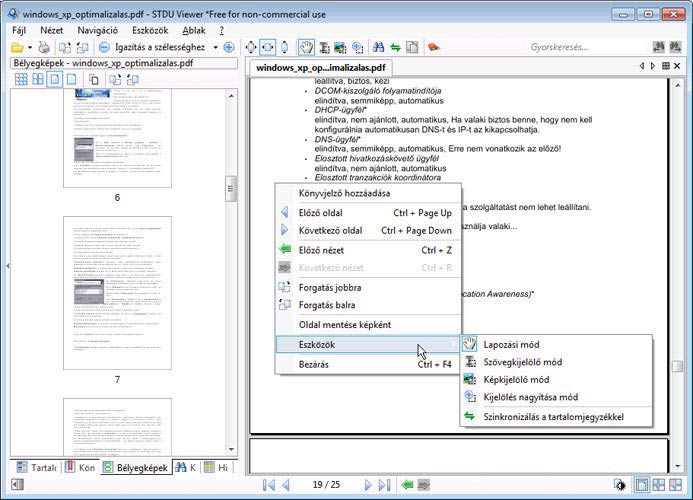
Task: Select the page 7 thumbnail
Action: 118,293
